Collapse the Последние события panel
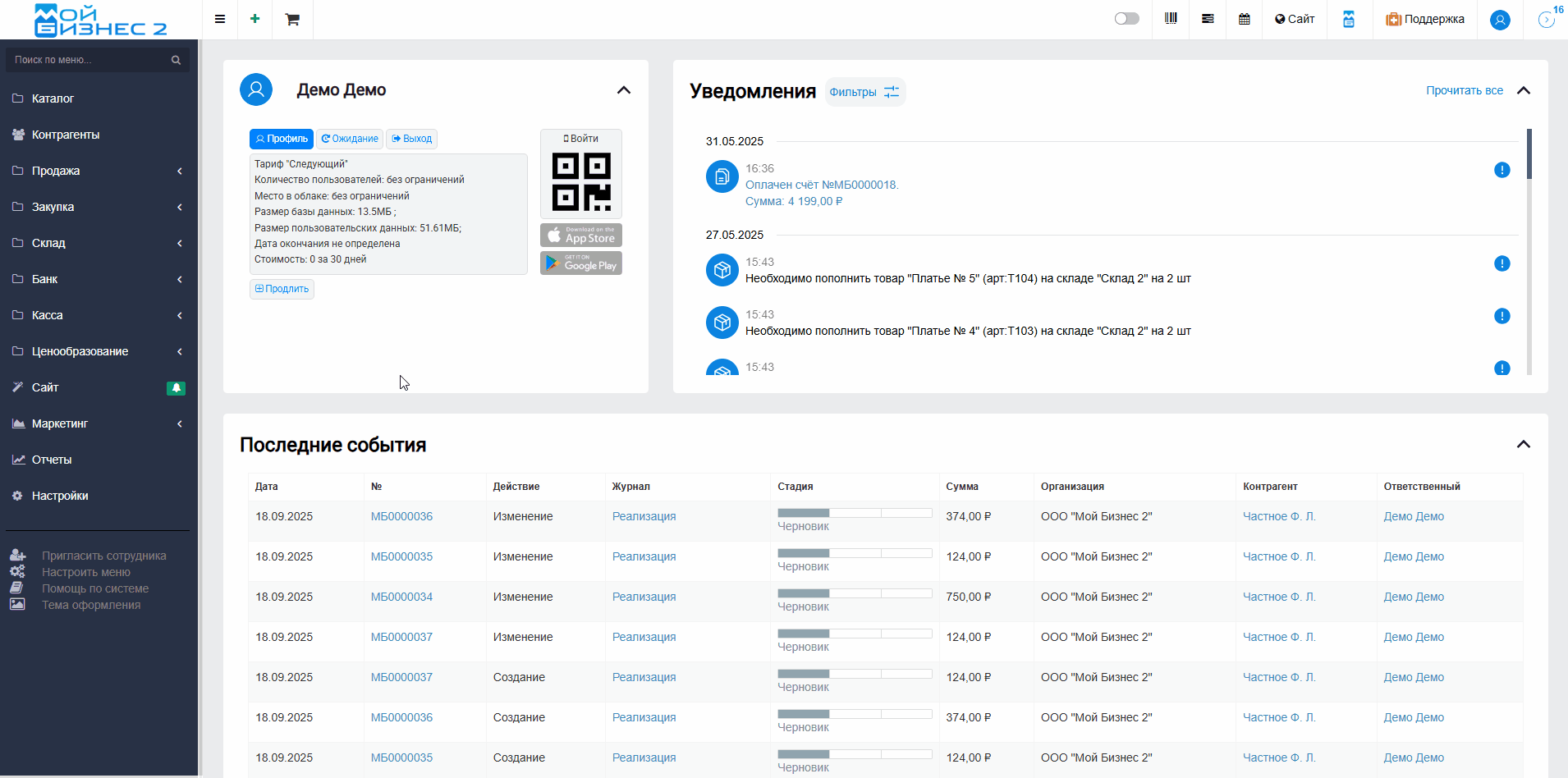Viewport: 1568px width, 778px height. (x=1524, y=444)
